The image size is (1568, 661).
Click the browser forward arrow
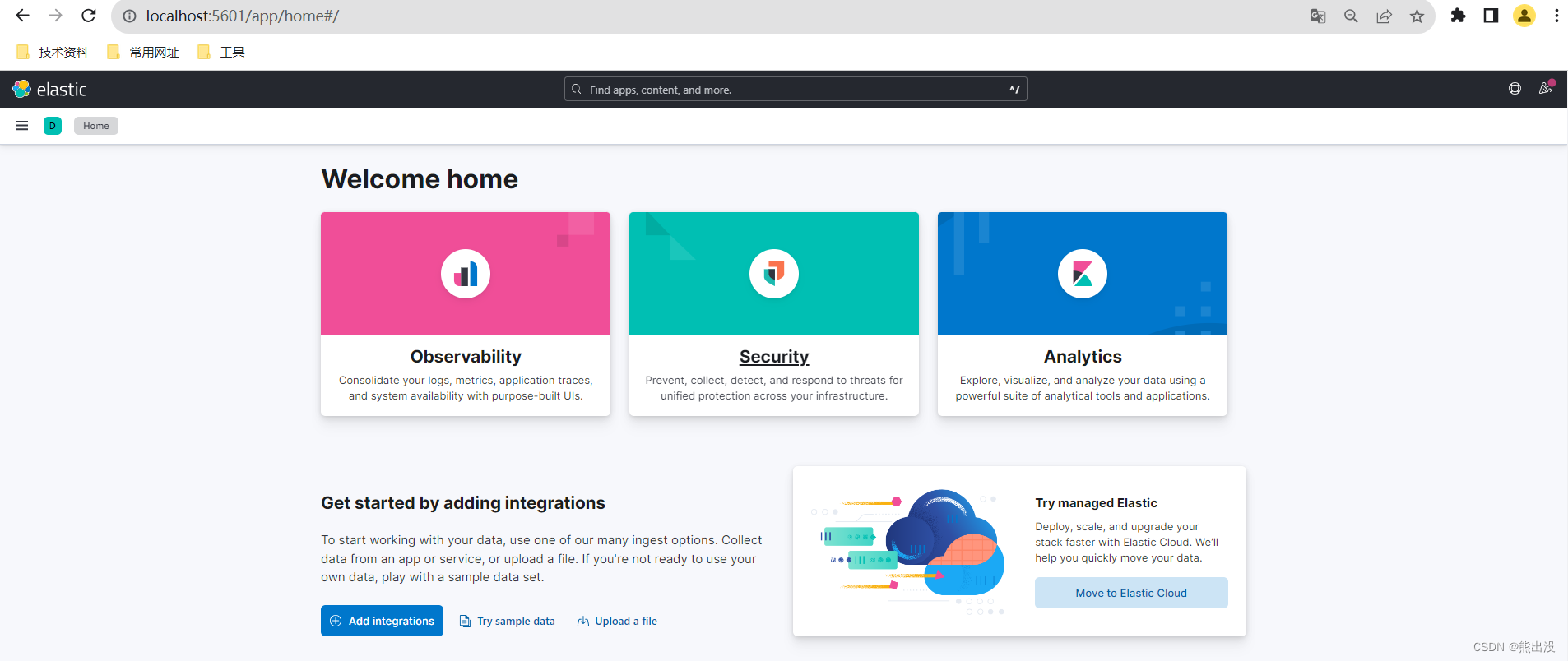click(55, 16)
